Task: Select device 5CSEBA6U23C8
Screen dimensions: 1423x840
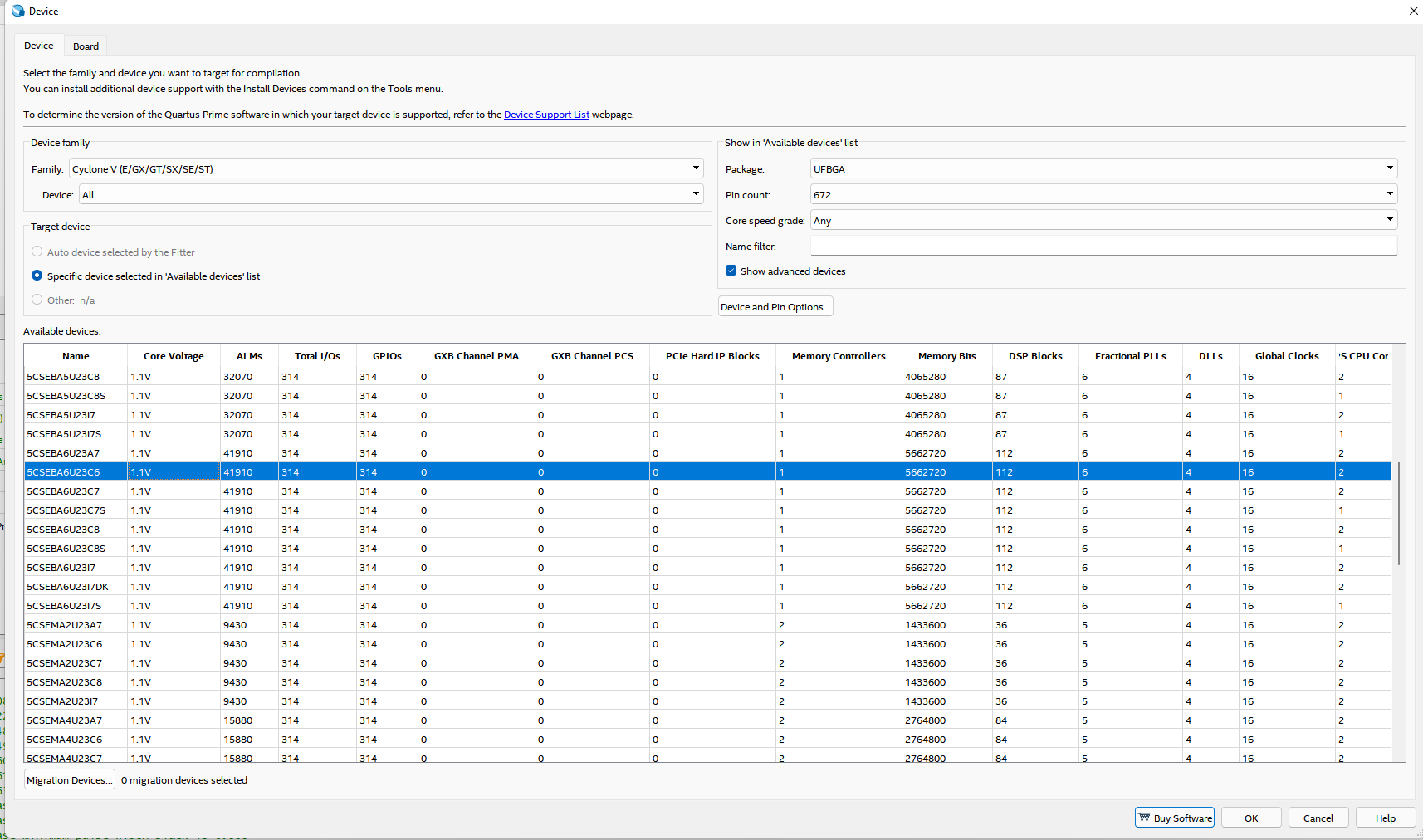Action: click(707, 529)
